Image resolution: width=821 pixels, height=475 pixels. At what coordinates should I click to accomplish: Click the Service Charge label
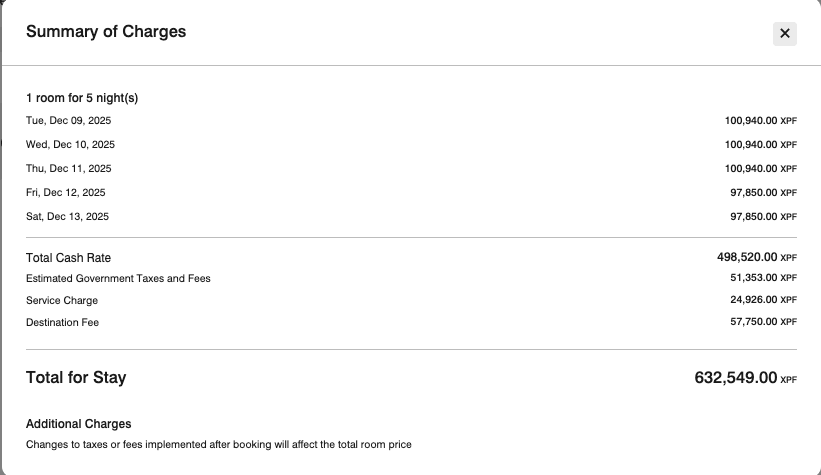click(62, 301)
